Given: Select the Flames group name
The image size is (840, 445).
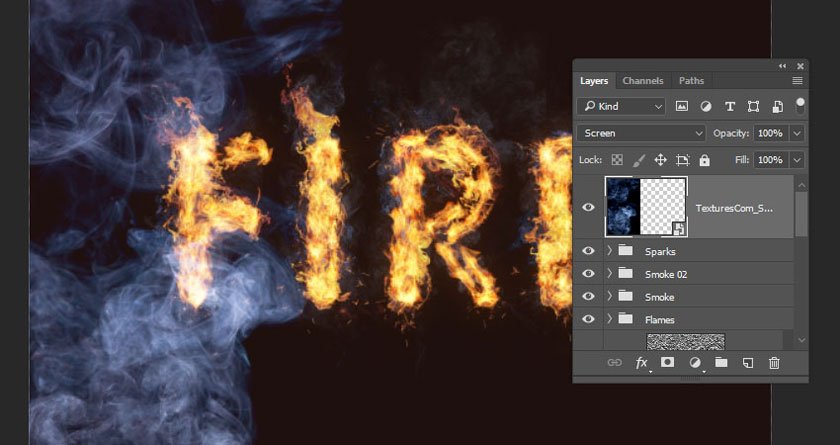Looking at the screenshot, I should coord(659,320).
